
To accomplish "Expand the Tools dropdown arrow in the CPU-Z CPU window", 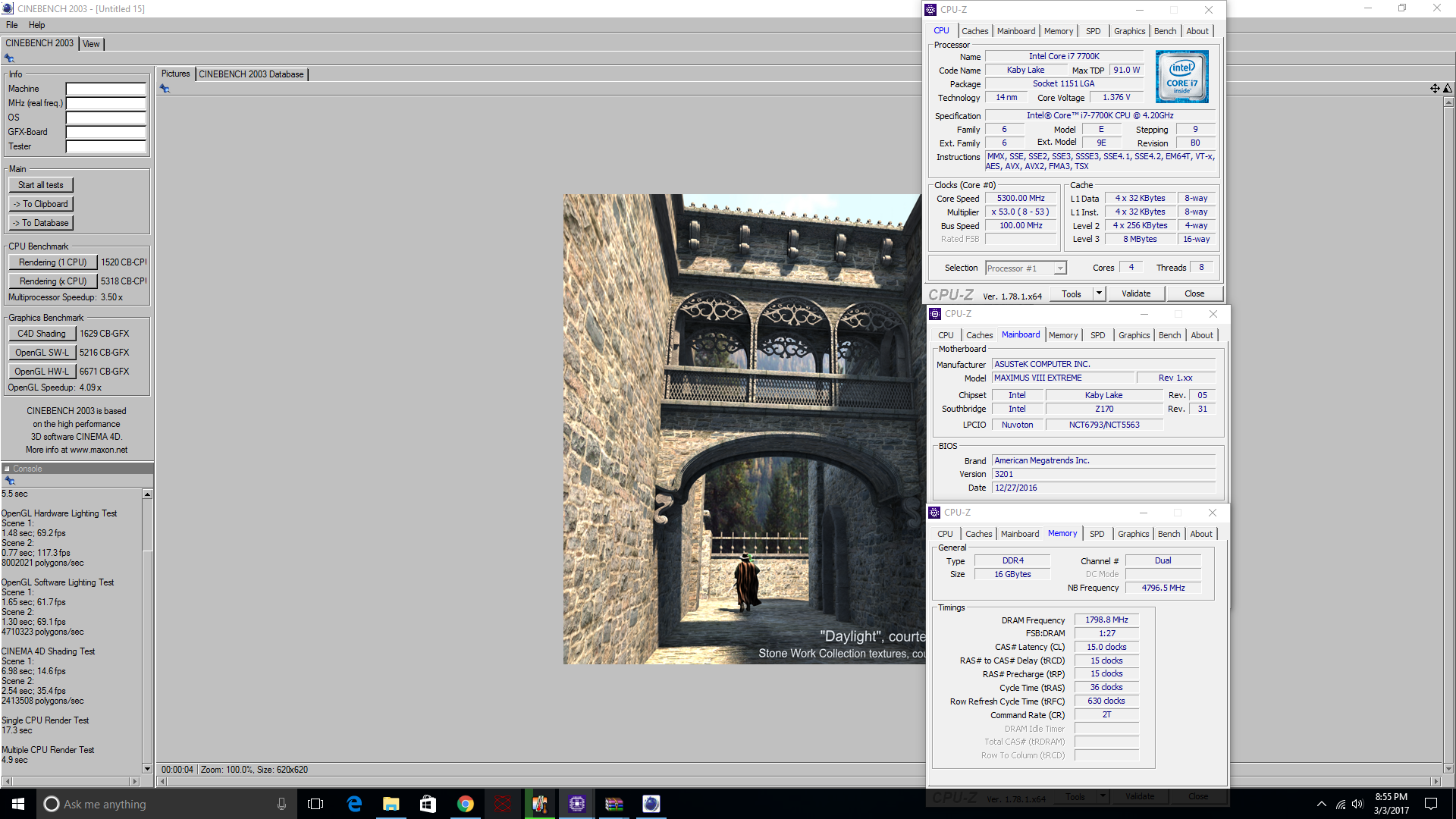I will tap(1099, 293).
